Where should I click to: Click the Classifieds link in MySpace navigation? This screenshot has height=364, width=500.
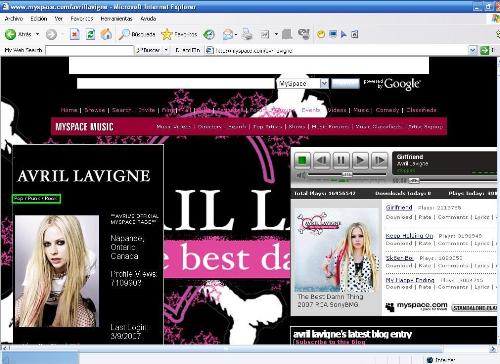pyautogui.click(x=422, y=110)
